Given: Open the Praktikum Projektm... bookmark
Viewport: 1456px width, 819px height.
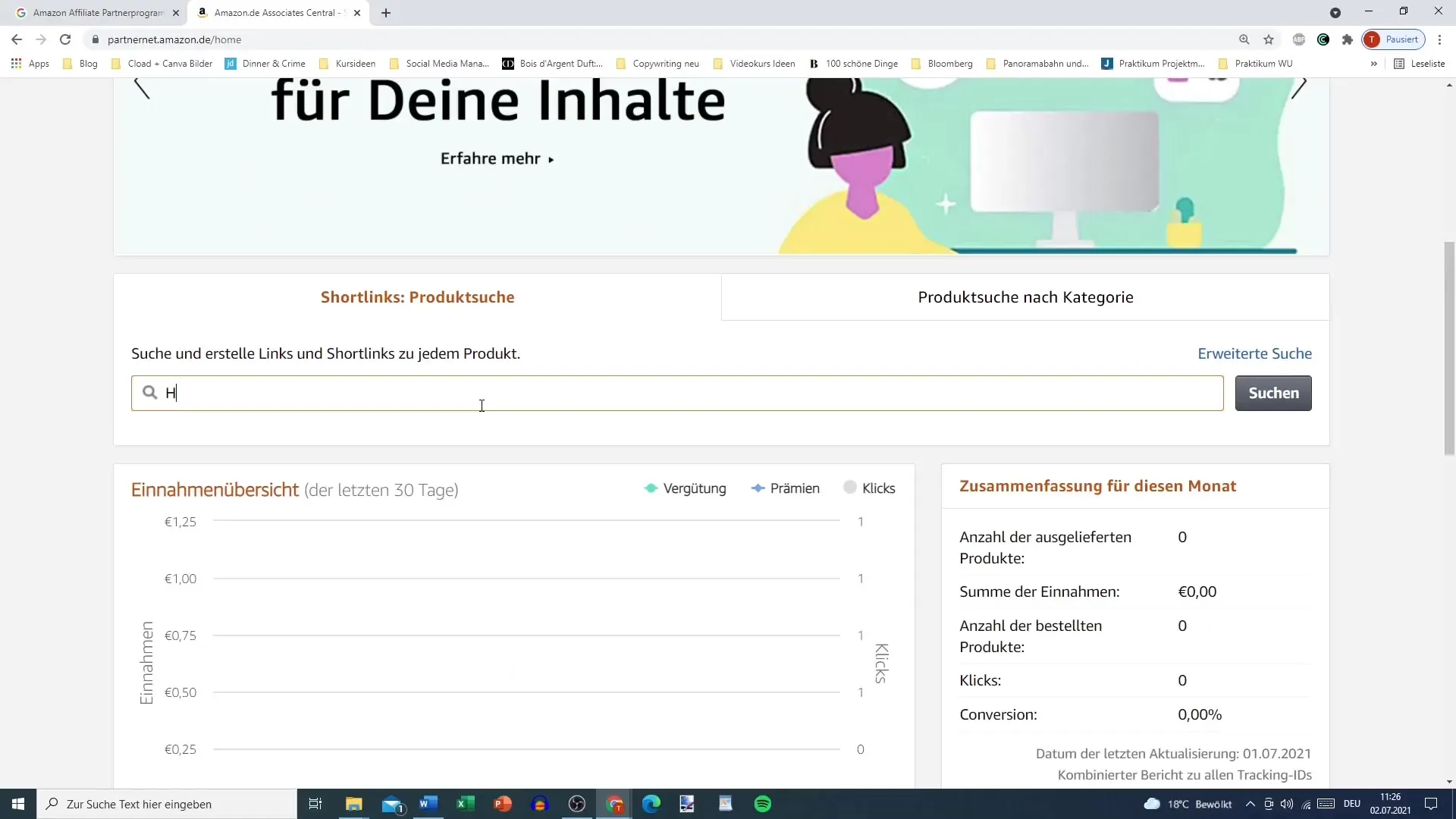Looking at the screenshot, I should coord(1153,64).
